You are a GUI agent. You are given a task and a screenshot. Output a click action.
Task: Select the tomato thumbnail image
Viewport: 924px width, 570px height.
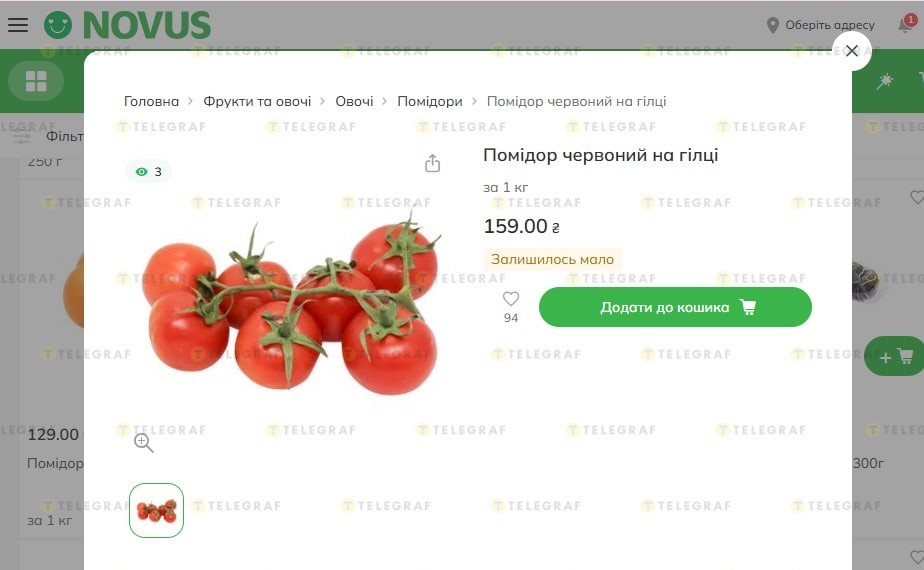157,510
